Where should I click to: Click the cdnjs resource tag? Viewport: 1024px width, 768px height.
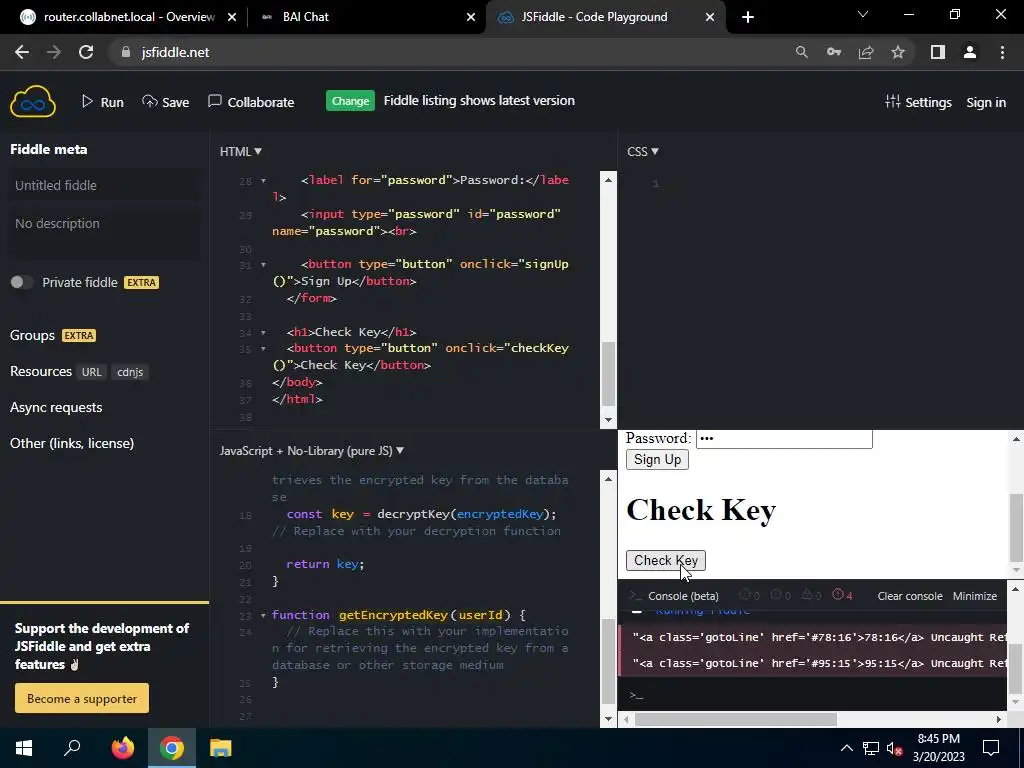click(130, 372)
